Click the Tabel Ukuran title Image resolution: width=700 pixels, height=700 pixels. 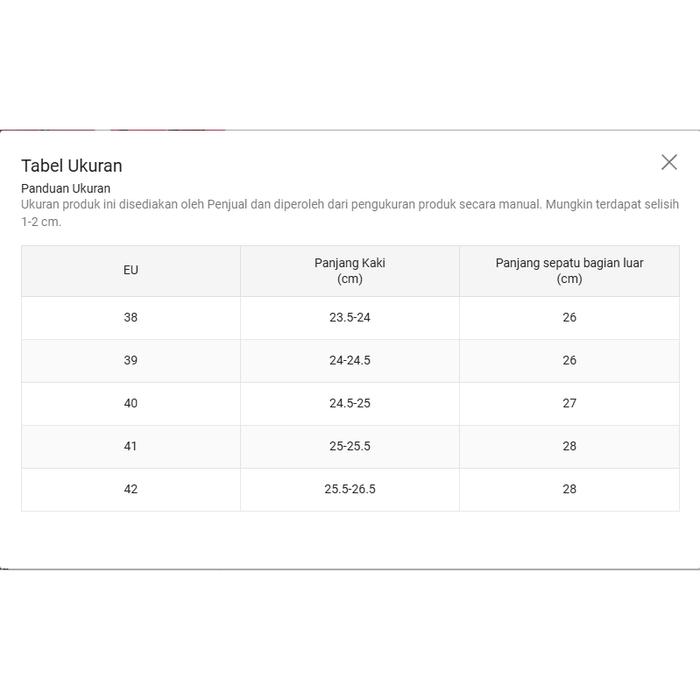click(x=72, y=166)
